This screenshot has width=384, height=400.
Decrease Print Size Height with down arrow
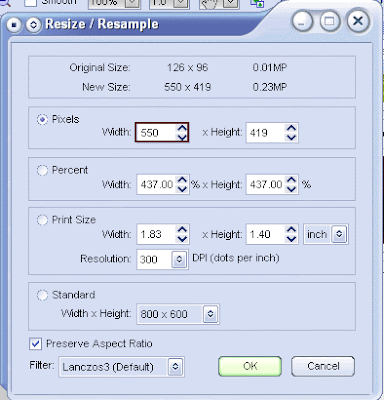click(x=291, y=239)
